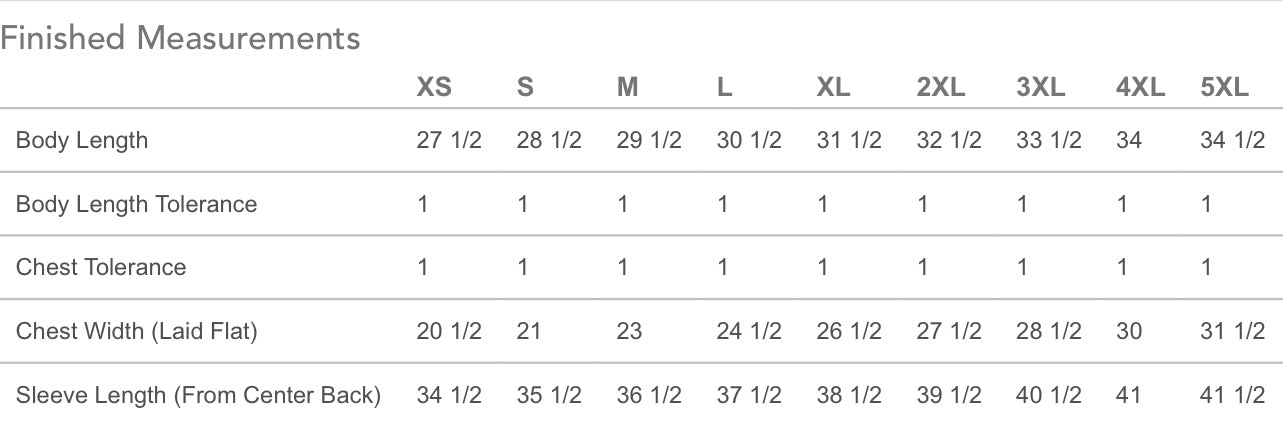
Task: Select the Sleeve Length value for L
Action: [x=749, y=395]
